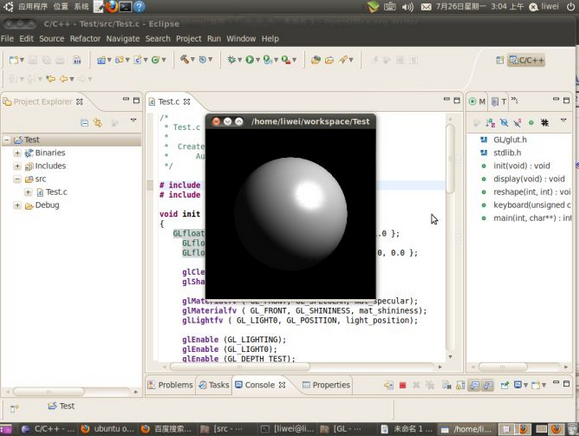Click the External Tools run icon
The height and width of the screenshot is (436, 579).
pyautogui.click(x=285, y=59)
